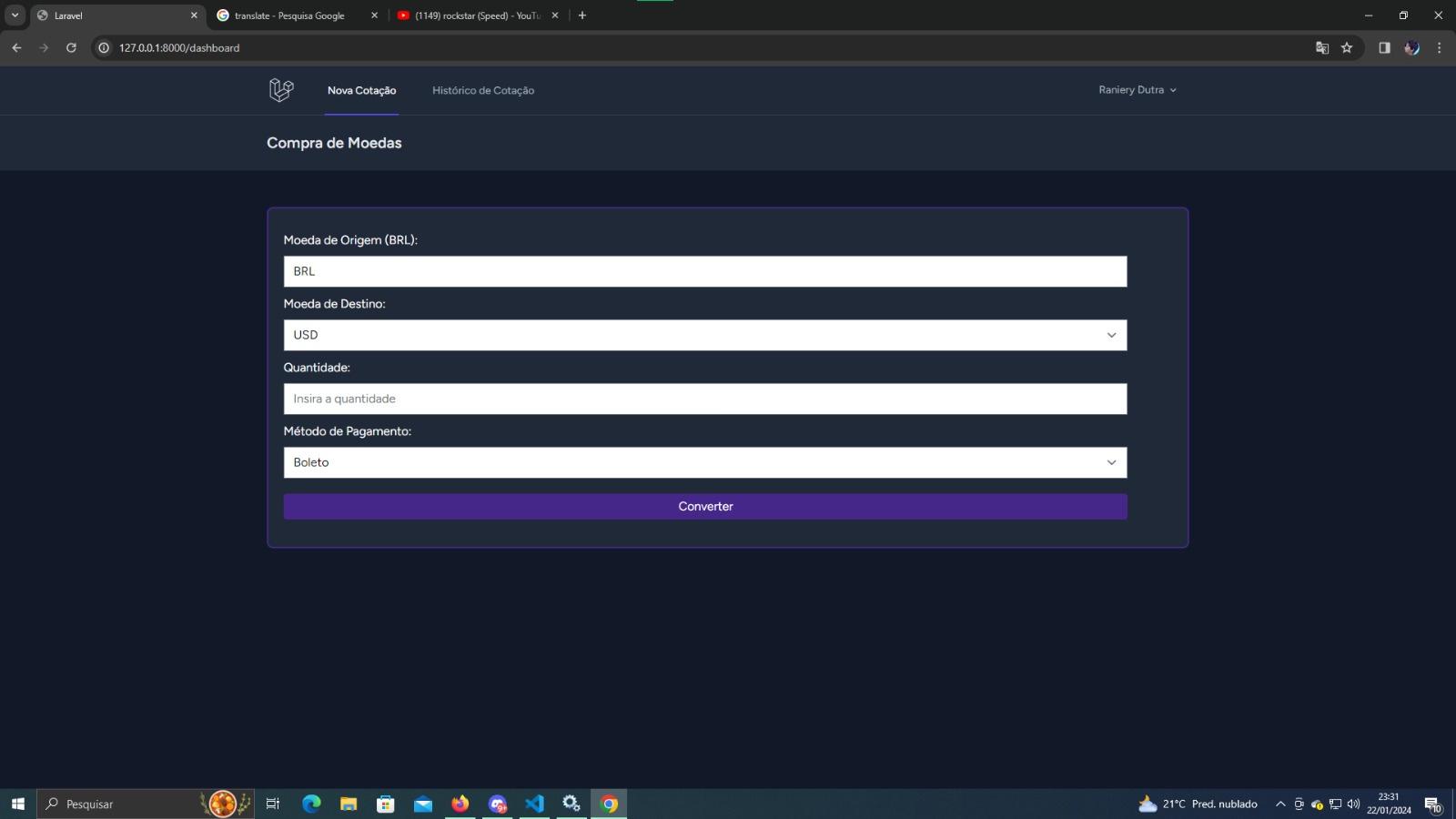Screen dimensions: 1456x819
Task: Open Task View on the taskbar
Action: pyautogui.click(x=273, y=804)
